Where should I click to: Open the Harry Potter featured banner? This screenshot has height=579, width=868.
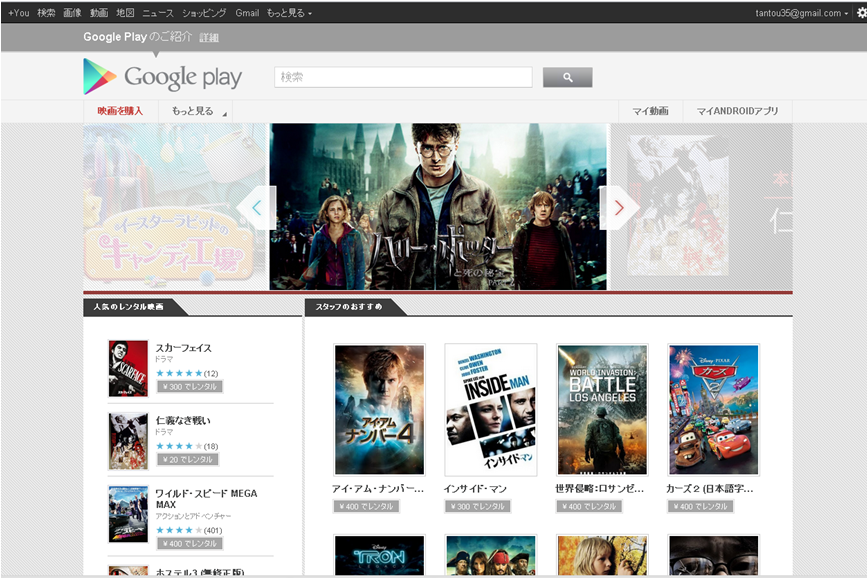438,206
